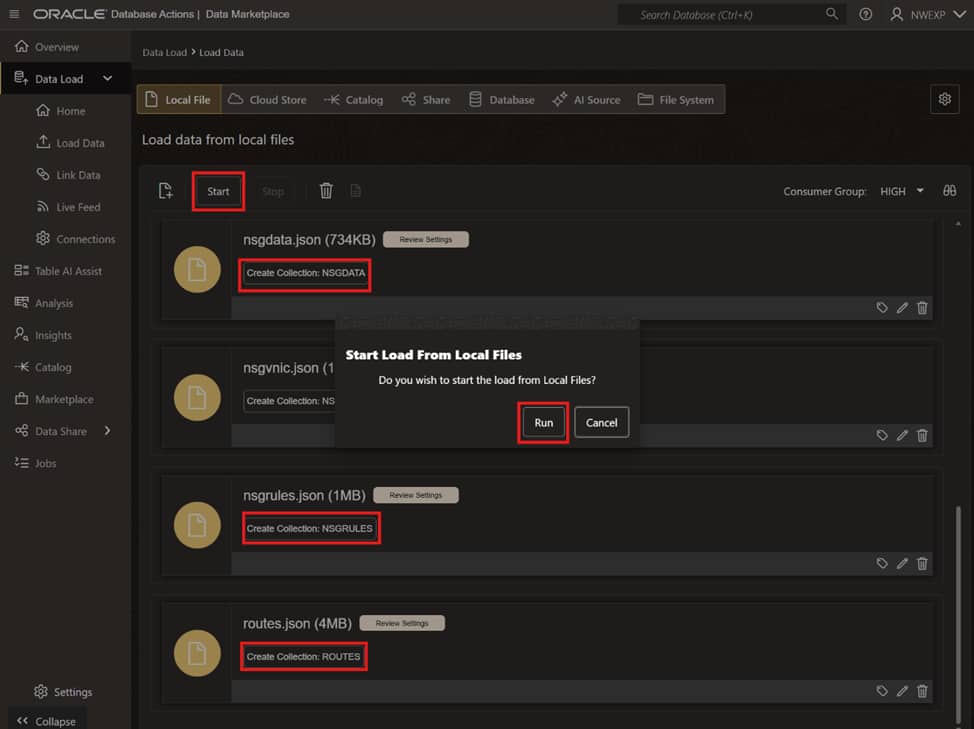Open Load Data in sidebar
The width and height of the screenshot is (974, 729).
click(x=70, y=143)
